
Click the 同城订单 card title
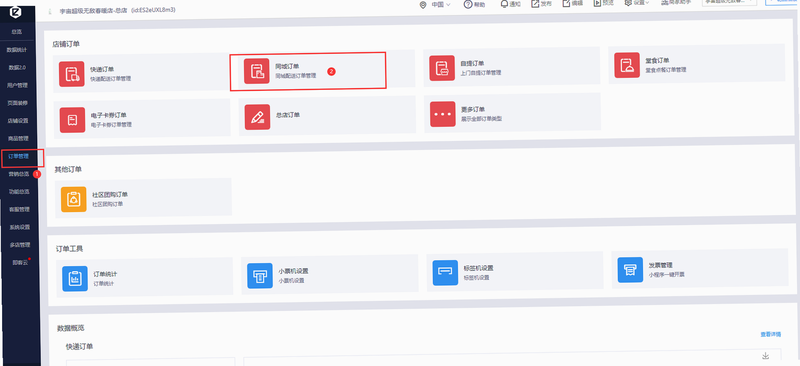coord(287,66)
